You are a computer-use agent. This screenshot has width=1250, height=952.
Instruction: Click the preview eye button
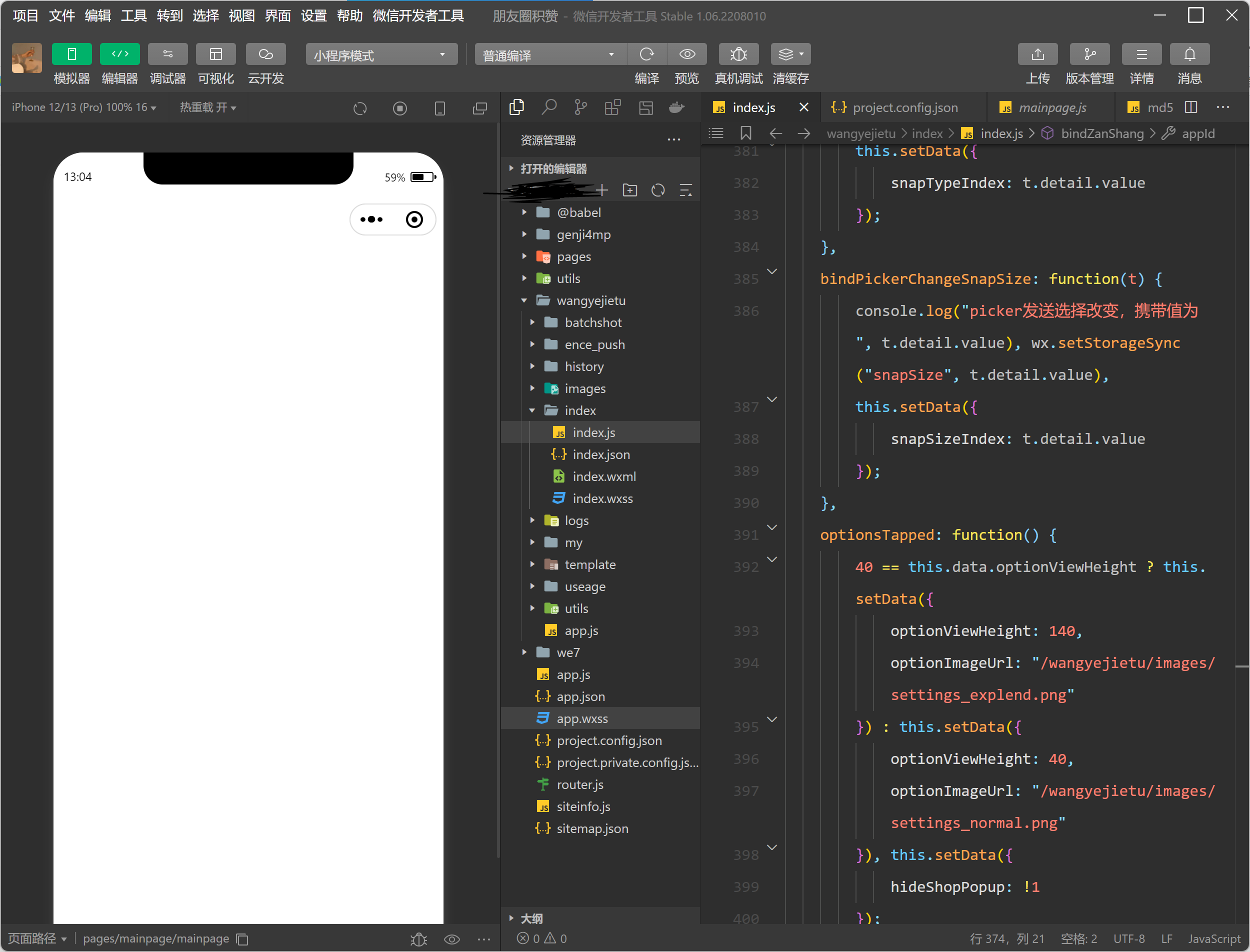(x=687, y=54)
